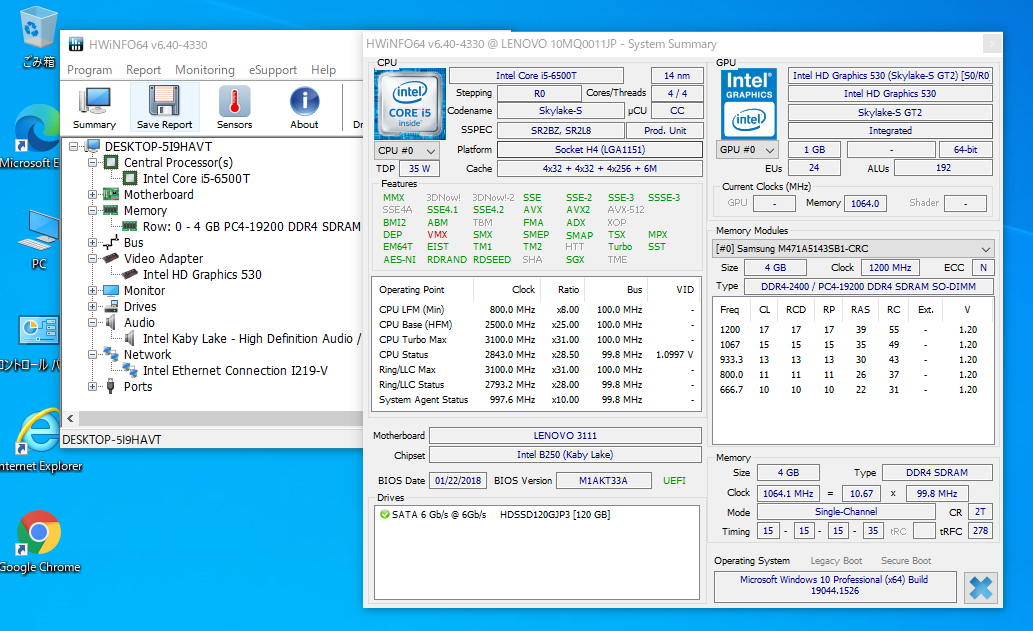Open the Control Panel desktop icon
This screenshot has height=631, width=1033.
[x=40, y=330]
